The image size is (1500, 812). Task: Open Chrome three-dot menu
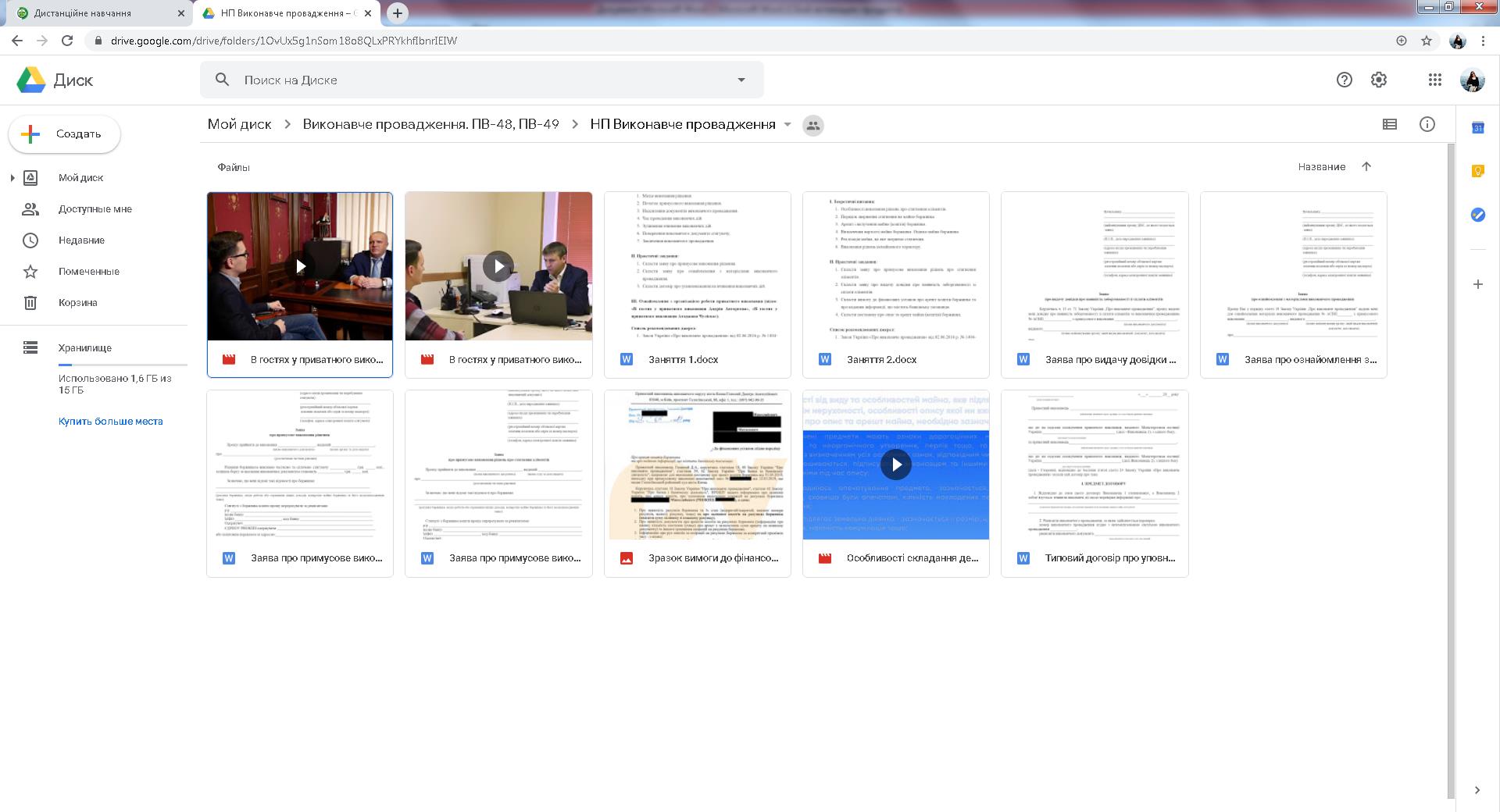coord(1483,41)
